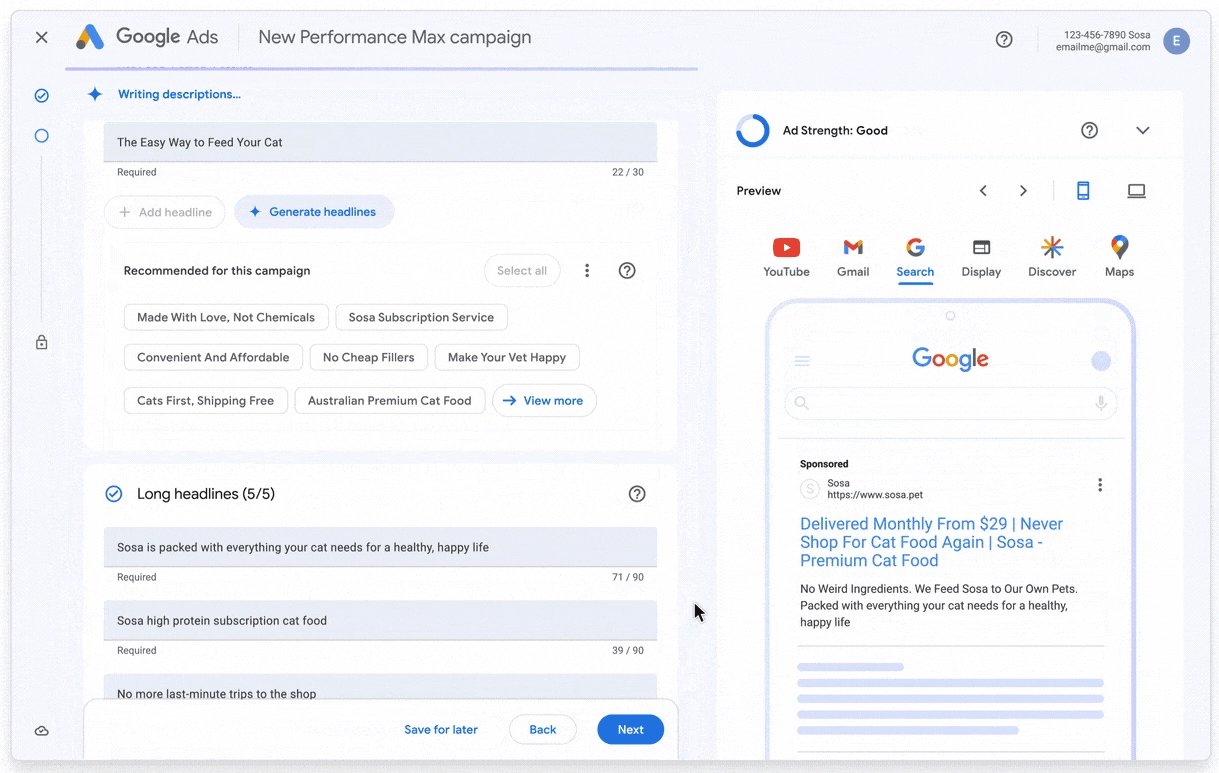This screenshot has width=1219, height=773.
Task: Add suggestion Cats First, Shipping Free
Action: (206, 401)
